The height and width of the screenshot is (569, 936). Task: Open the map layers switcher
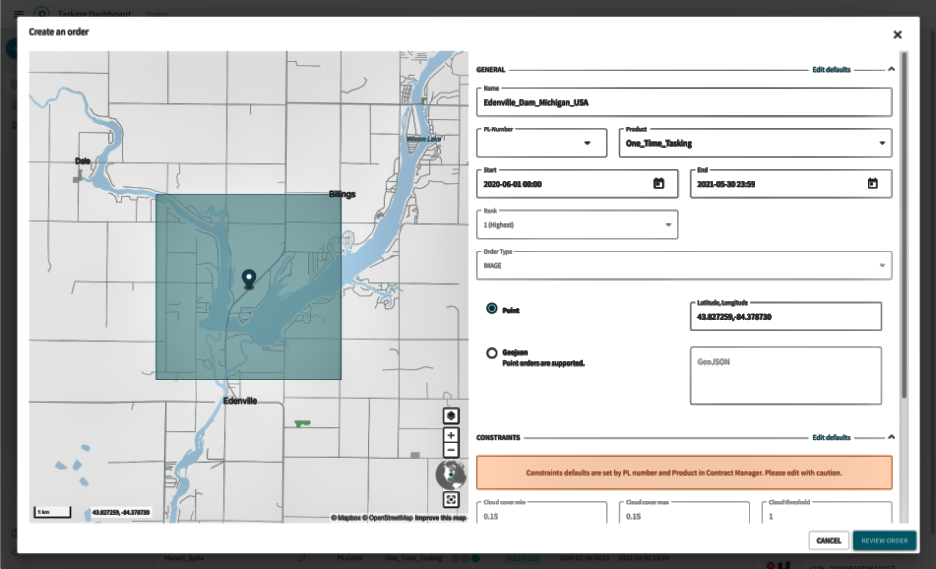tap(451, 416)
